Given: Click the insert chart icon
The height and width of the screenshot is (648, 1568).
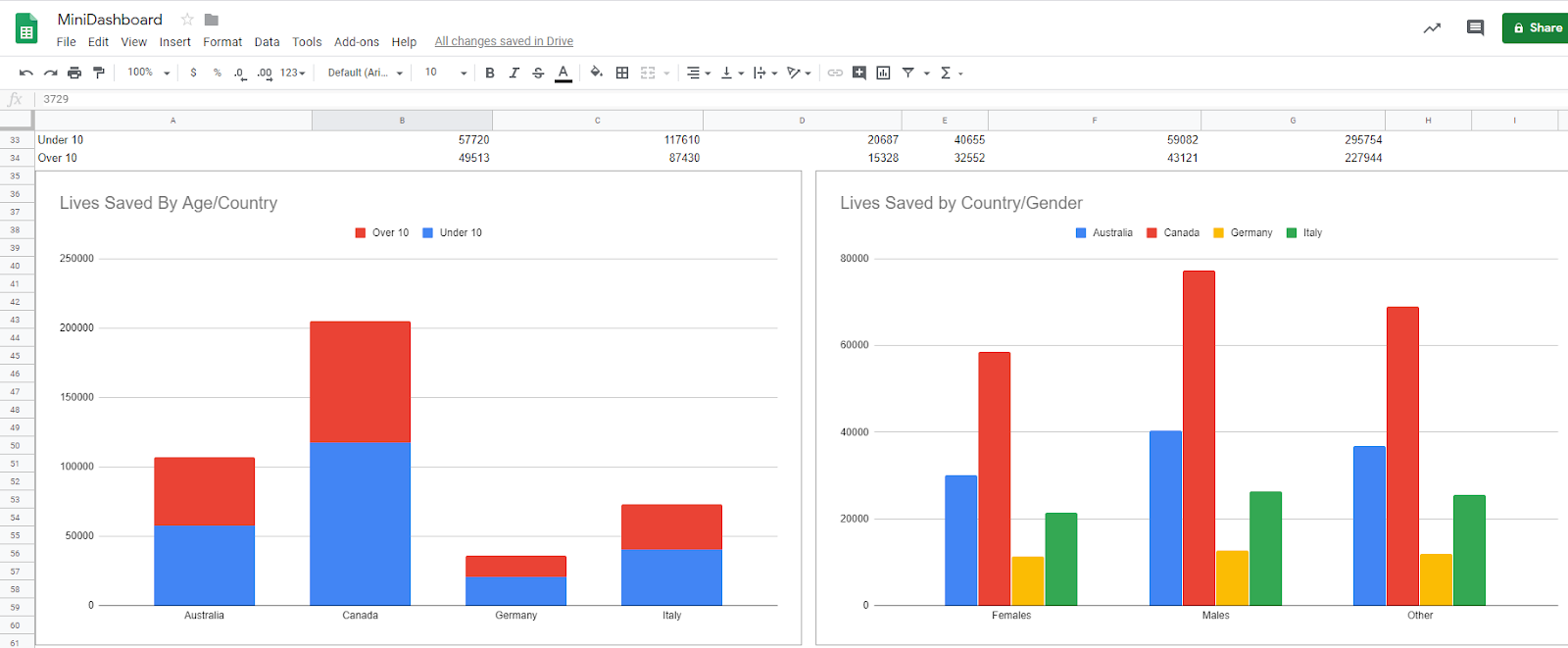Looking at the screenshot, I should 883,73.
